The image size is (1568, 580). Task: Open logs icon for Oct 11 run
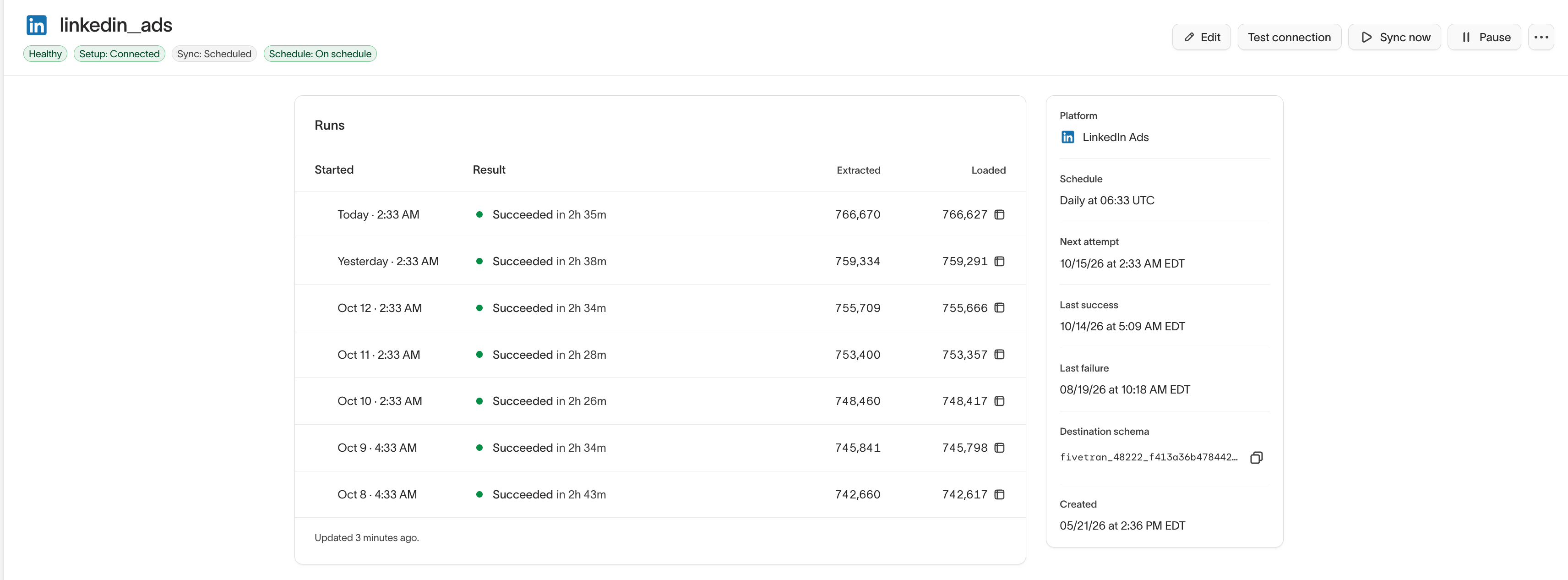[x=999, y=355]
